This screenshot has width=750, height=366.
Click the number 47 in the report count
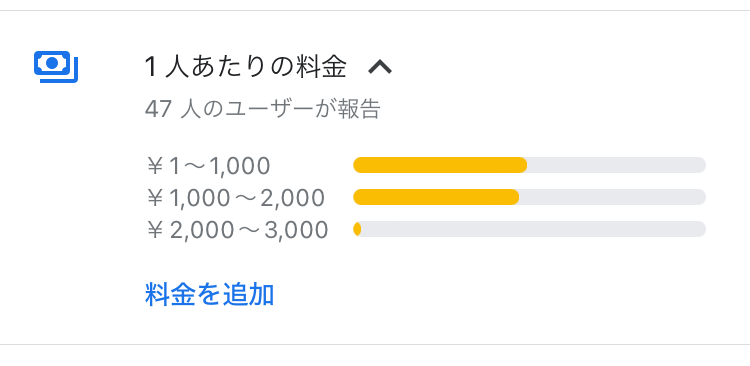[x=158, y=110]
